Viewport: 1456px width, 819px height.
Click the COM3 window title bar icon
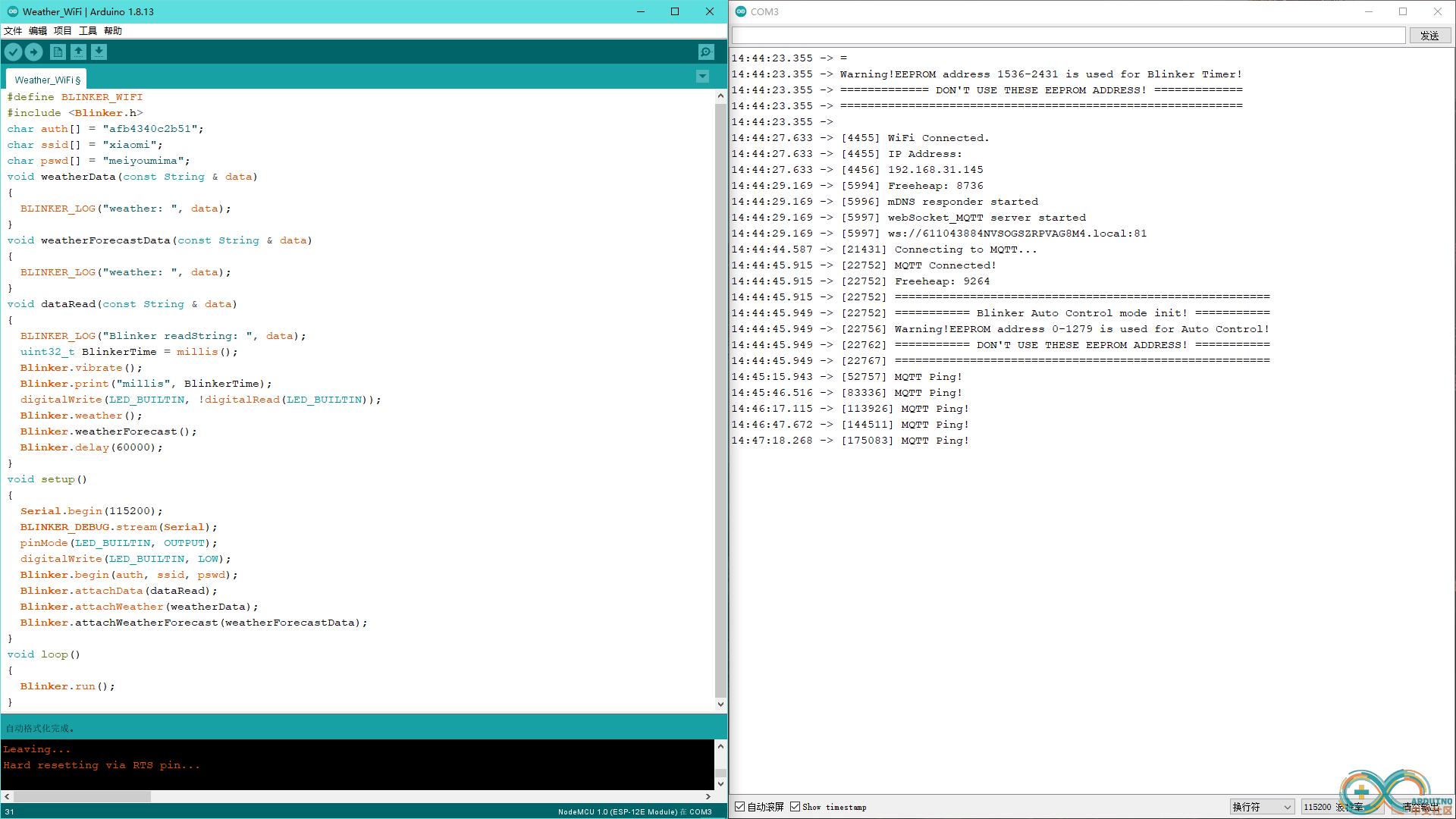click(741, 11)
